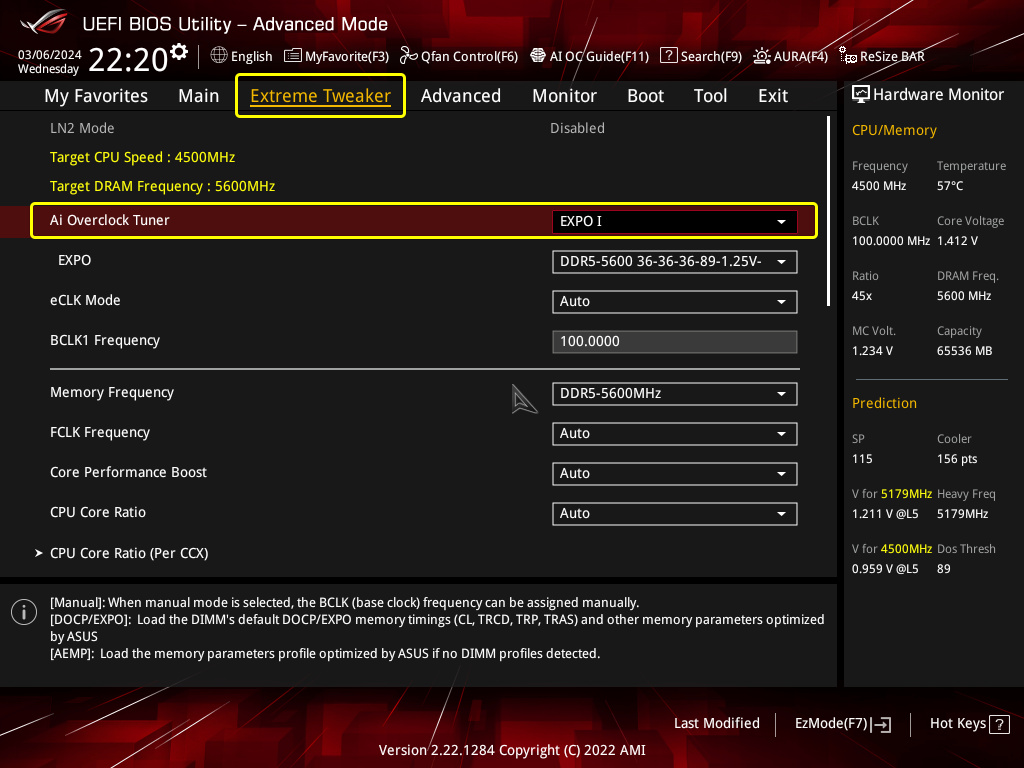Image resolution: width=1024 pixels, height=768 pixels.
Task: Click the BCLK1 Frequency input field
Action: [x=675, y=342]
